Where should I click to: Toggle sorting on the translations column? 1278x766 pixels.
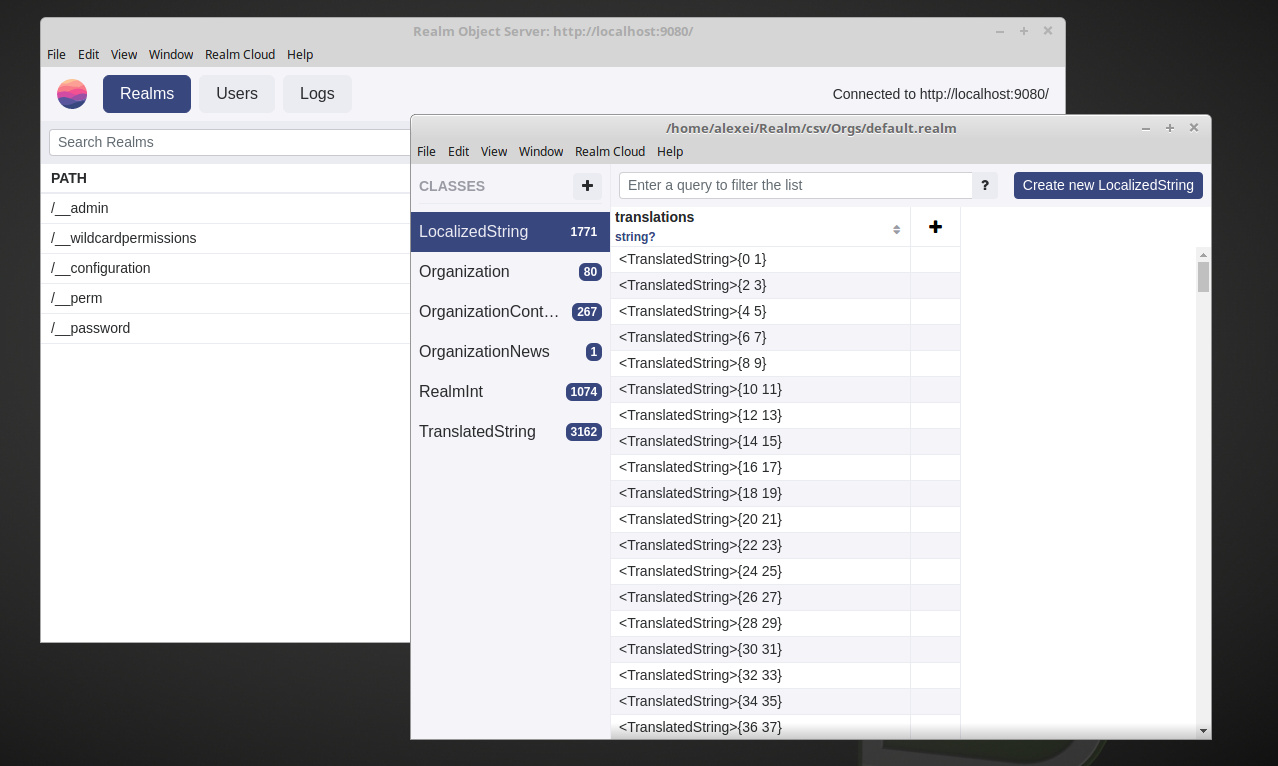[x=896, y=228]
